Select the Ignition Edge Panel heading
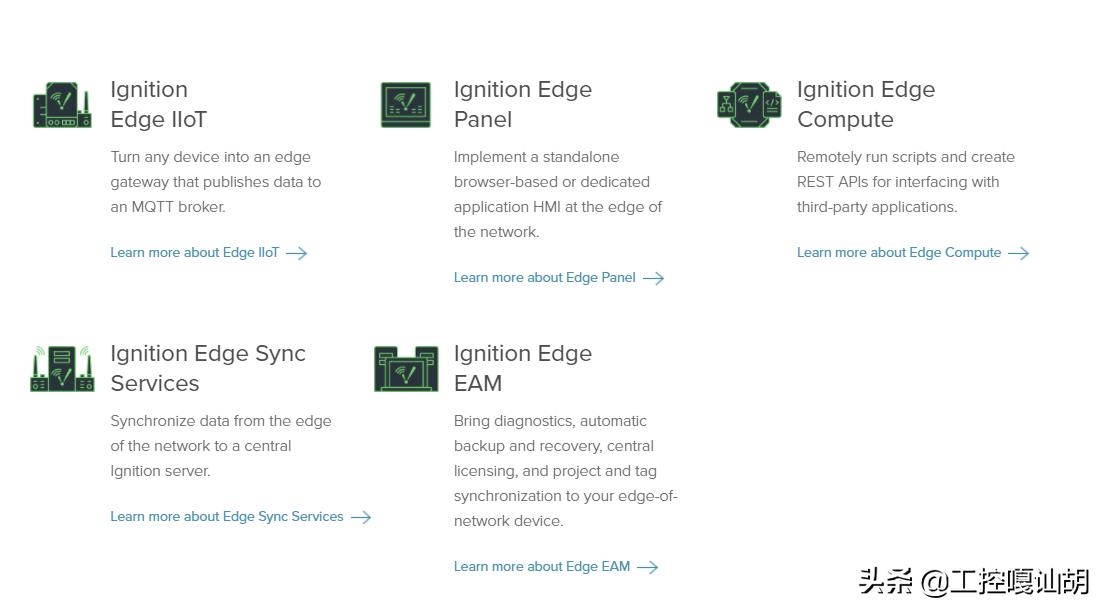 522,104
